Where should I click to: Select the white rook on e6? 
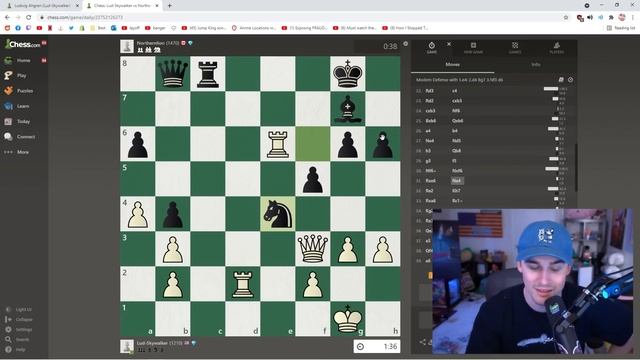click(x=278, y=144)
